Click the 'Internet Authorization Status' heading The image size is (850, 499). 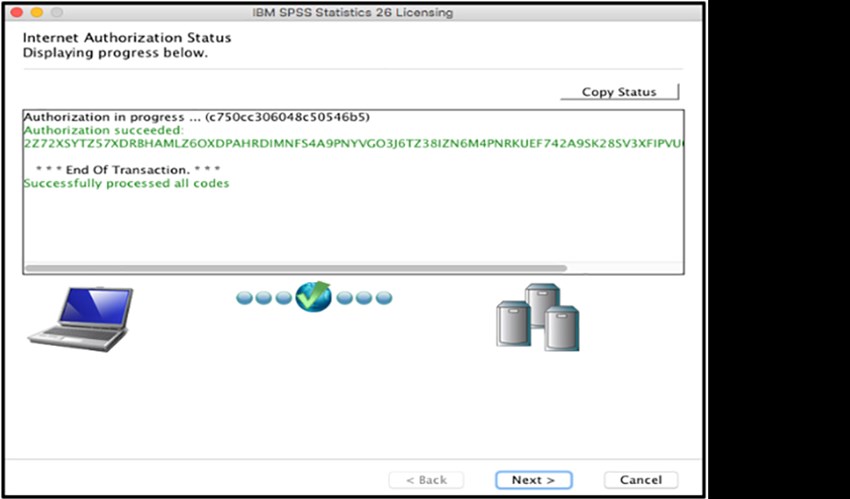[127, 38]
